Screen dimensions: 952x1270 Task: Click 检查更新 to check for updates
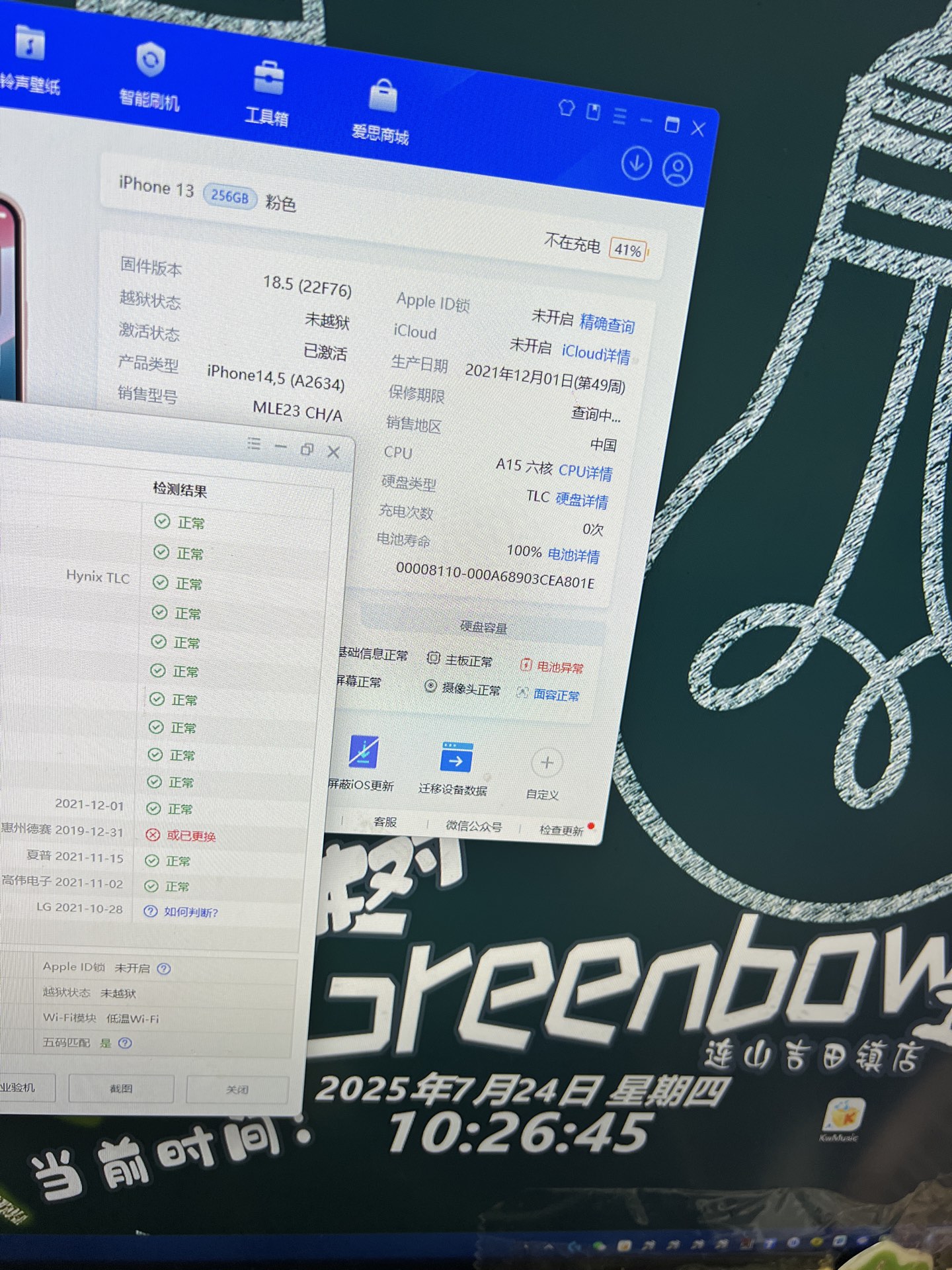tap(561, 829)
